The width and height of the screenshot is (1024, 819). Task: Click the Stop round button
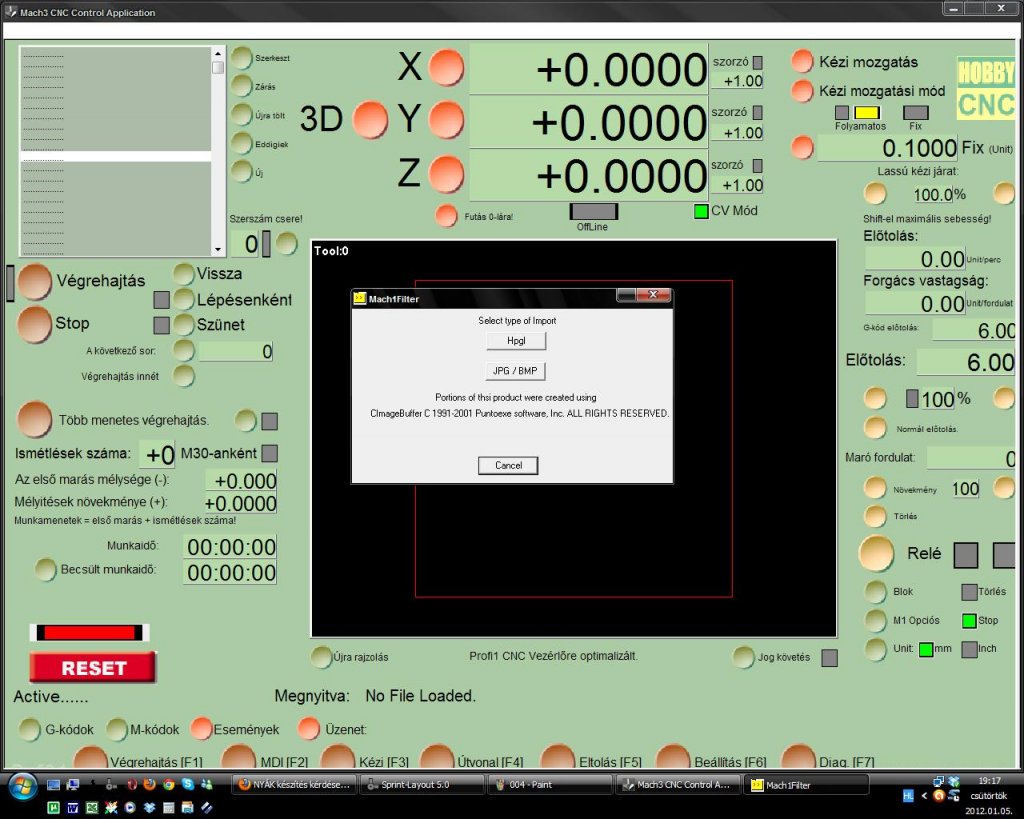pos(35,325)
